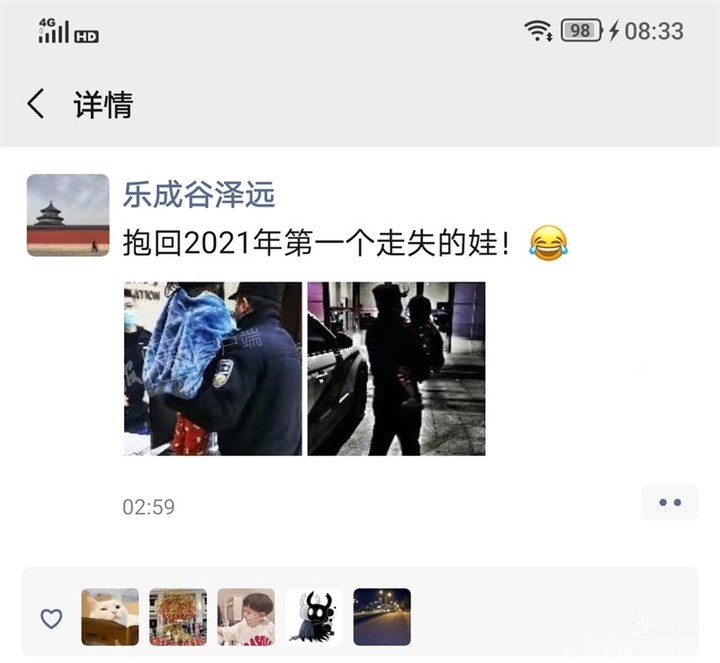Image resolution: width=720 pixels, height=663 pixels.
Task: Tap the 02:59 post timestamp
Action: pyautogui.click(x=149, y=507)
